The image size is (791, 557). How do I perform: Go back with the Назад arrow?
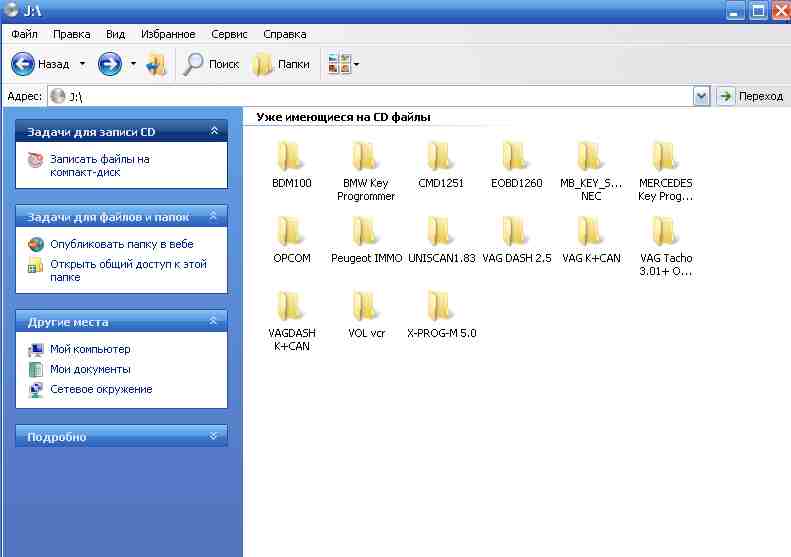[x=23, y=64]
